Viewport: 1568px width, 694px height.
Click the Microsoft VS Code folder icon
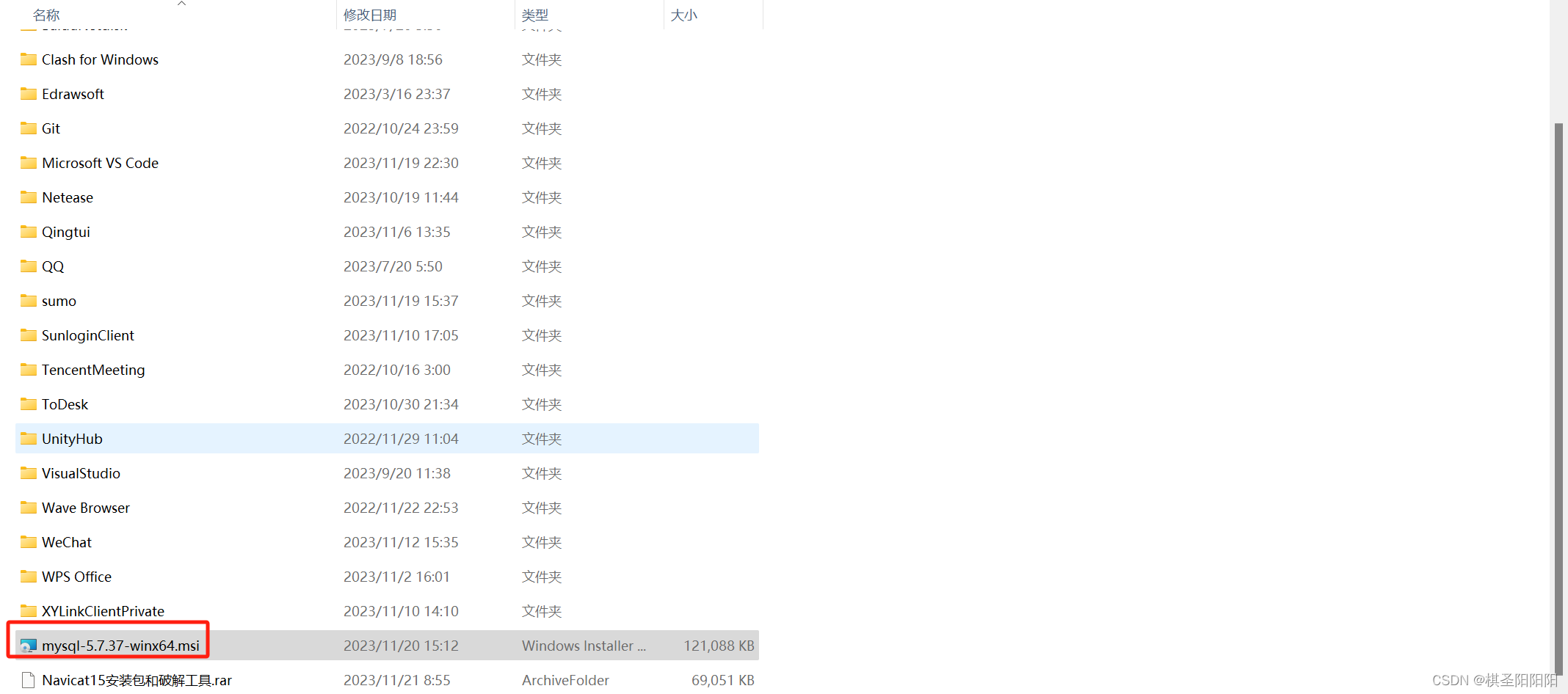pos(29,163)
